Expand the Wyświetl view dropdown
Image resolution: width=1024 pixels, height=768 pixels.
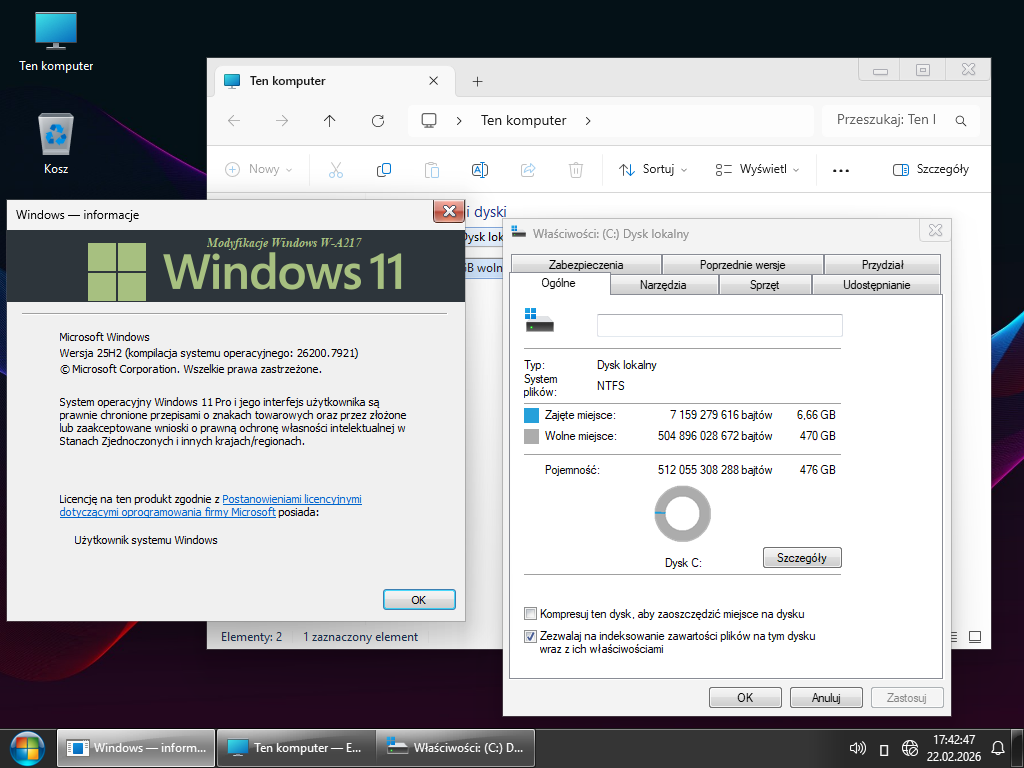click(x=757, y=170)
